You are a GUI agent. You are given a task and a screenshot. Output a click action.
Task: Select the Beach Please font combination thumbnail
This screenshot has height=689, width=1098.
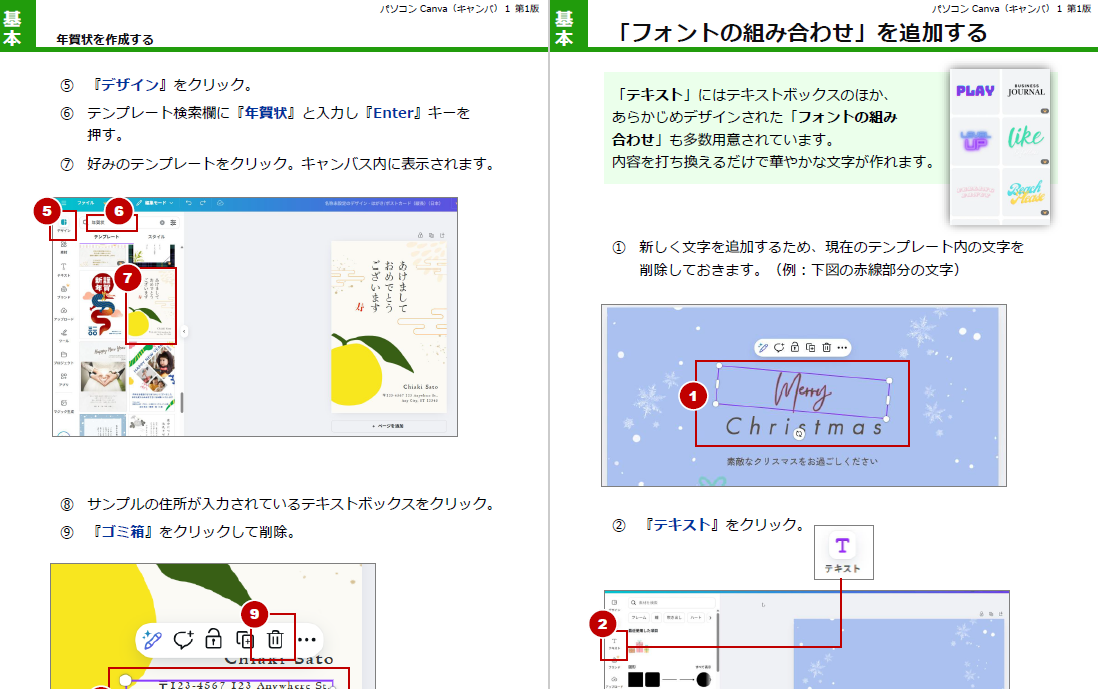[1026, 192]
